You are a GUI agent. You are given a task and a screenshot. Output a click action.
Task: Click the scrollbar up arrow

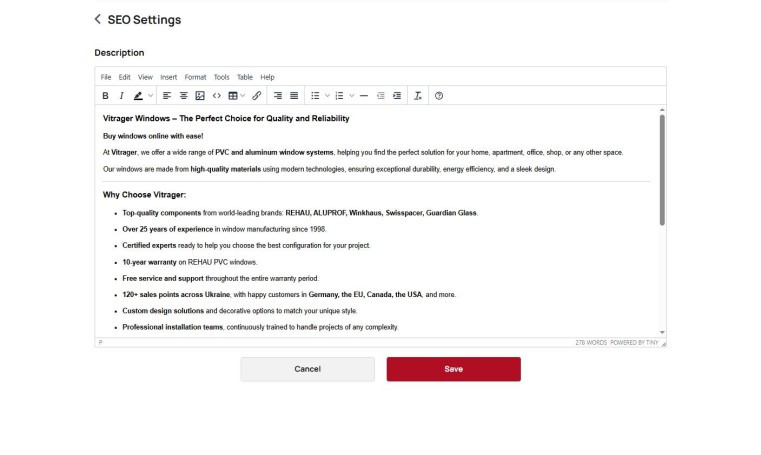(662, 110)
